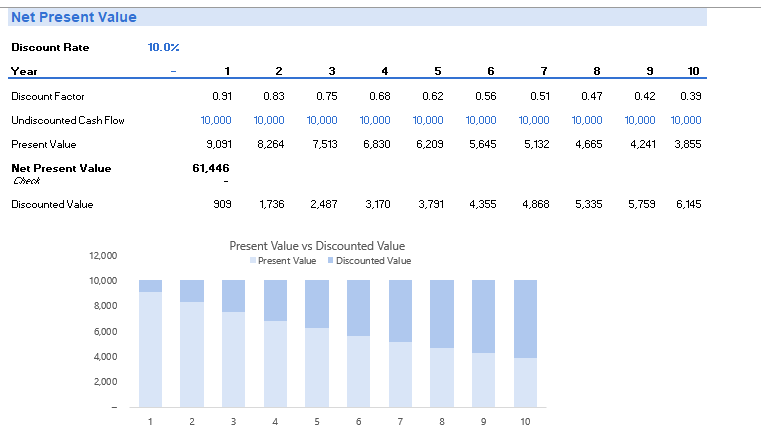Viewport: 761px width, 435px height.
Task: Click the Discounted Value legend color swatch
Action: [330, 261]
